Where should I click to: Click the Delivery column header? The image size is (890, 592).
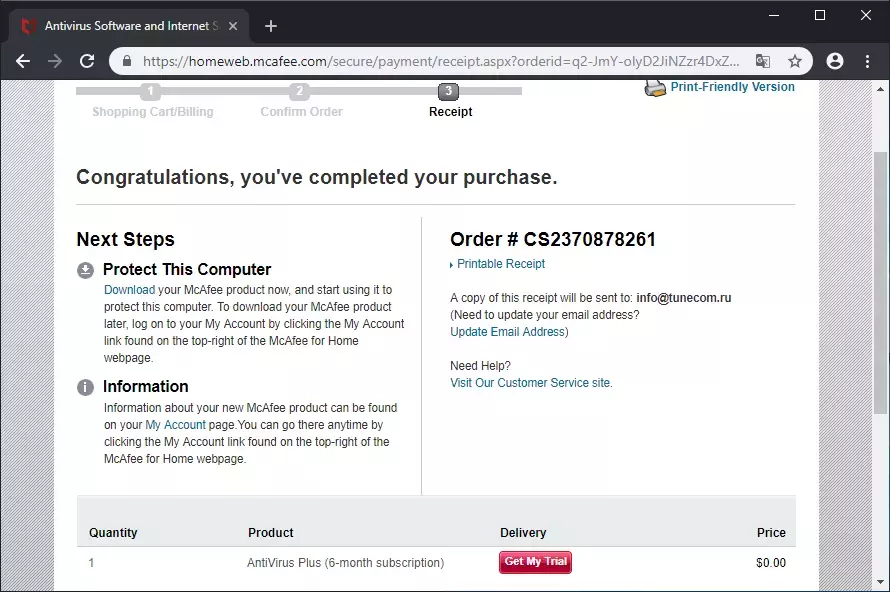point(523,532)
